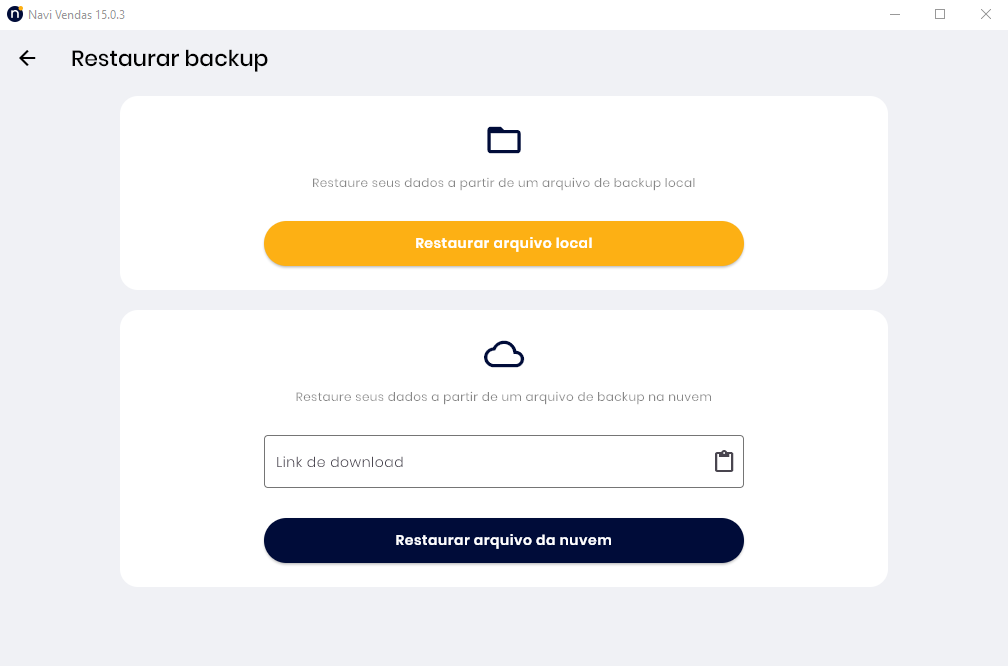
Task: Click the Restaurar backup page heading
Action: (x=169, y=59)
